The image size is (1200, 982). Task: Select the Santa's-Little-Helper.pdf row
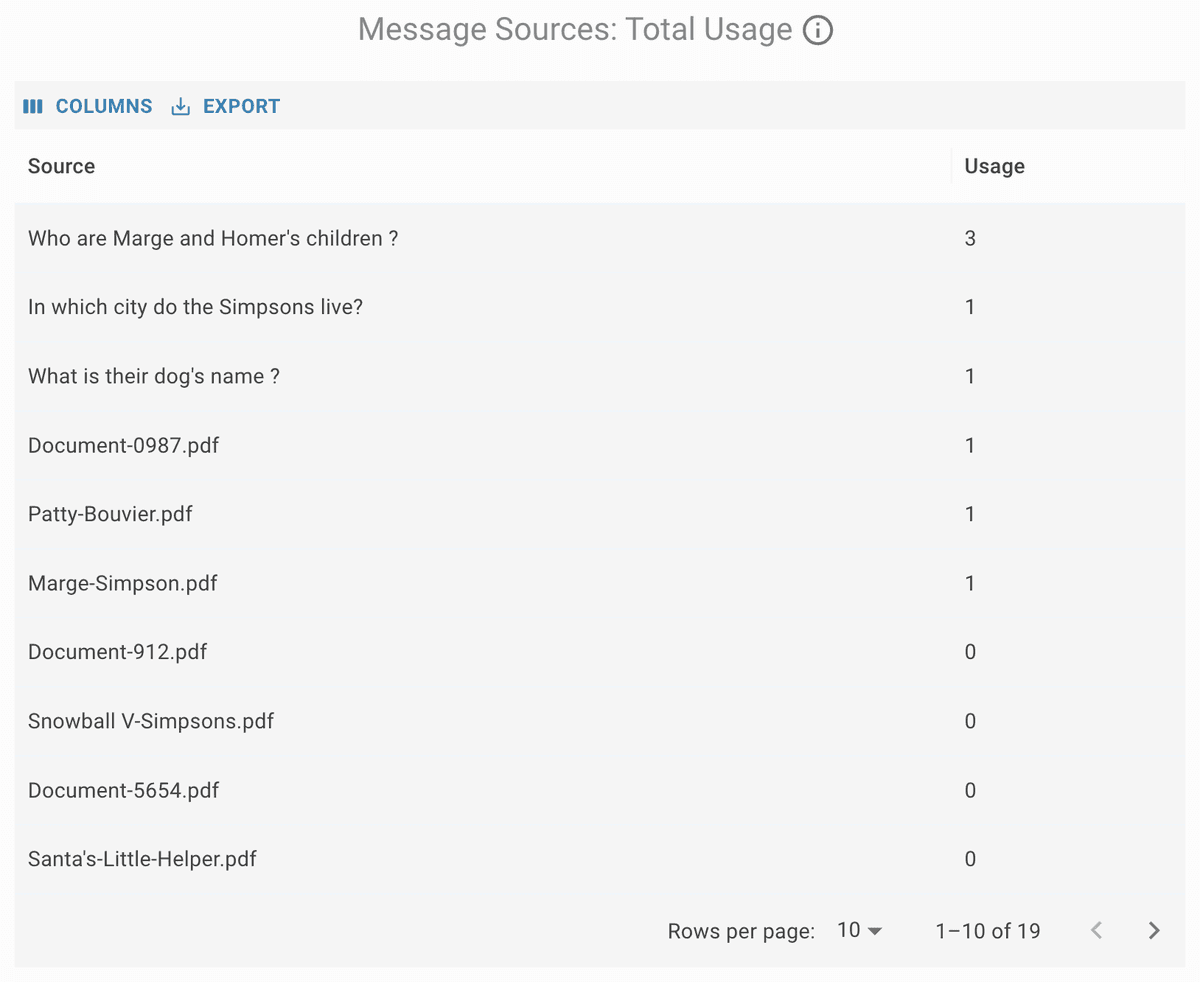(x=600, y=859)
